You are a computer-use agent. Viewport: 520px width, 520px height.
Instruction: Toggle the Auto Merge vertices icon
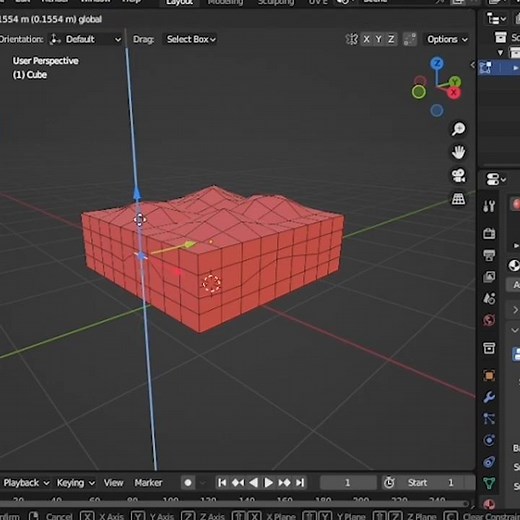(410, 39)
